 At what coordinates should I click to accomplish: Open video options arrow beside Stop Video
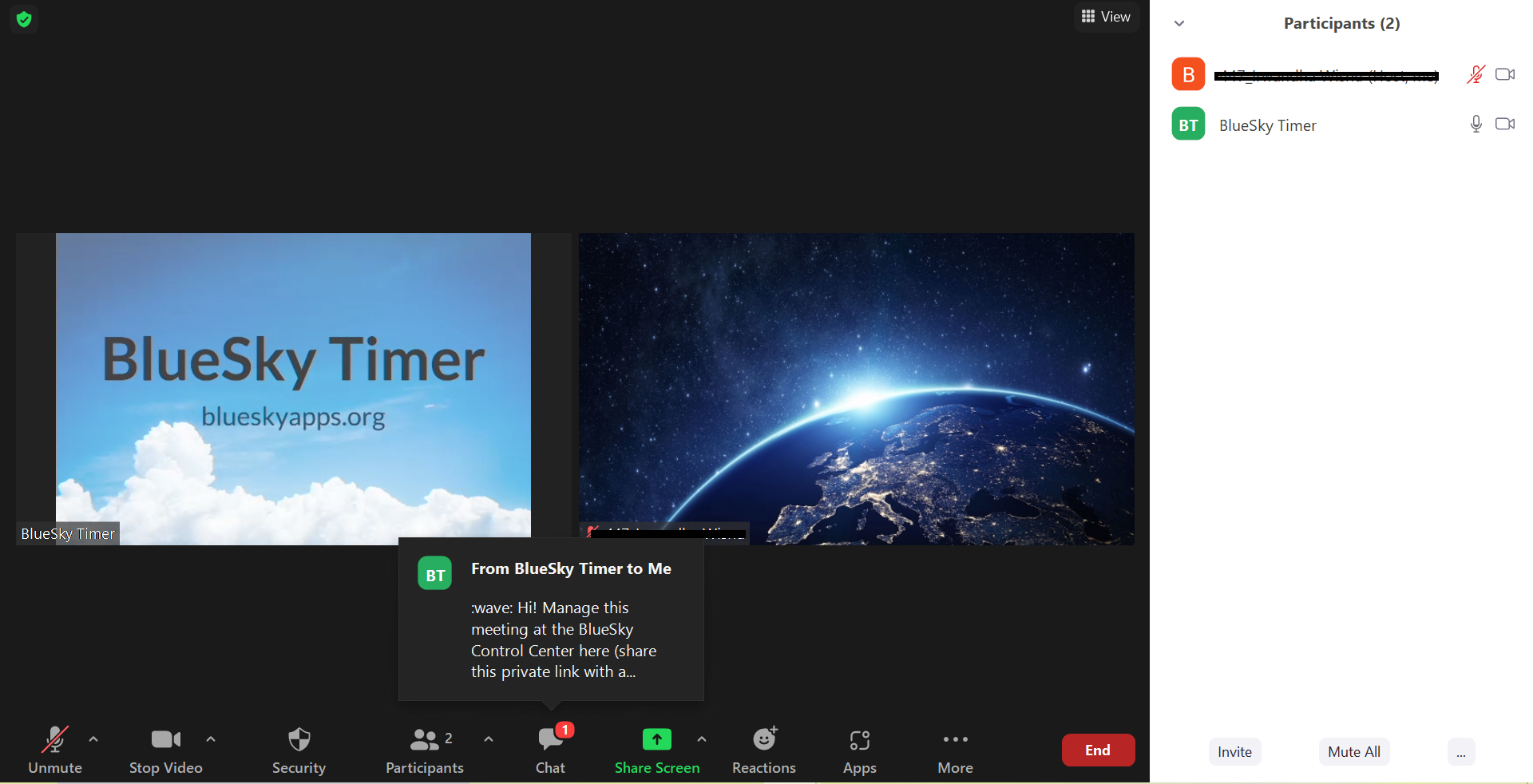[211, 739]
